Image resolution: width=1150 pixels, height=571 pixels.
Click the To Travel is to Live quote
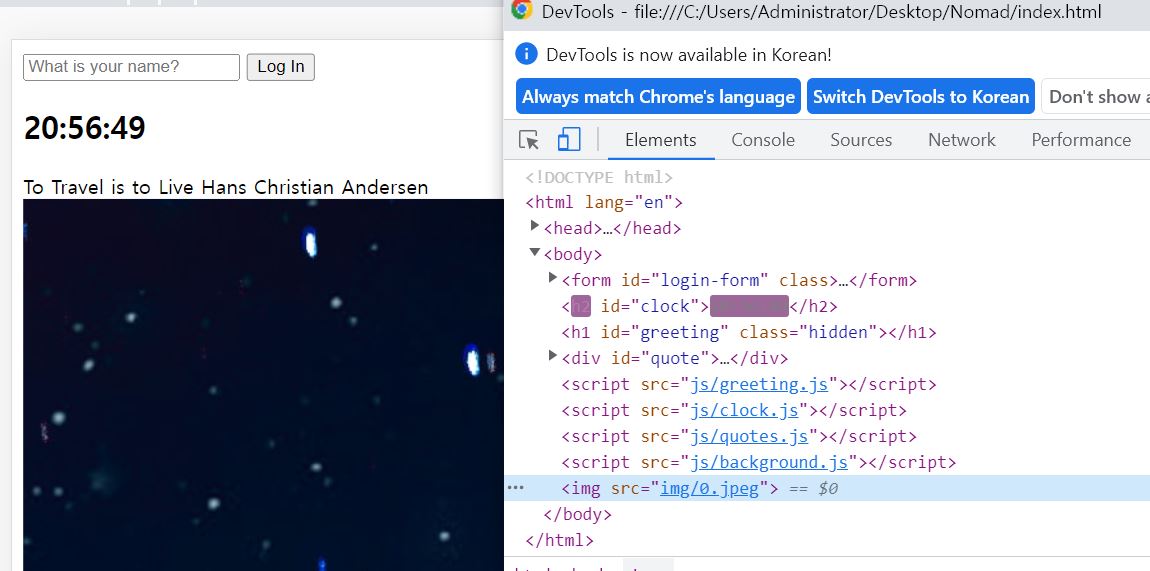[226, 188]
